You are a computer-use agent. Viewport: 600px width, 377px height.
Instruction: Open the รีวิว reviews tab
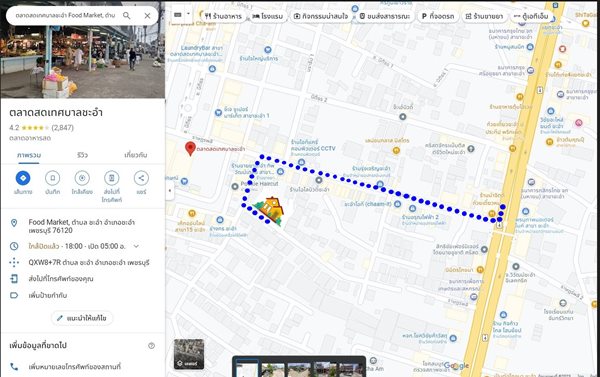pyautogui.click(x=82, y=155)
